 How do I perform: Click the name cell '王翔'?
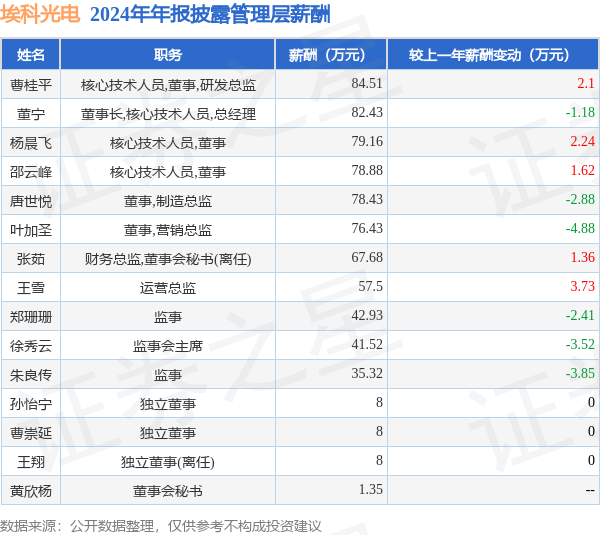pos(31,462)
